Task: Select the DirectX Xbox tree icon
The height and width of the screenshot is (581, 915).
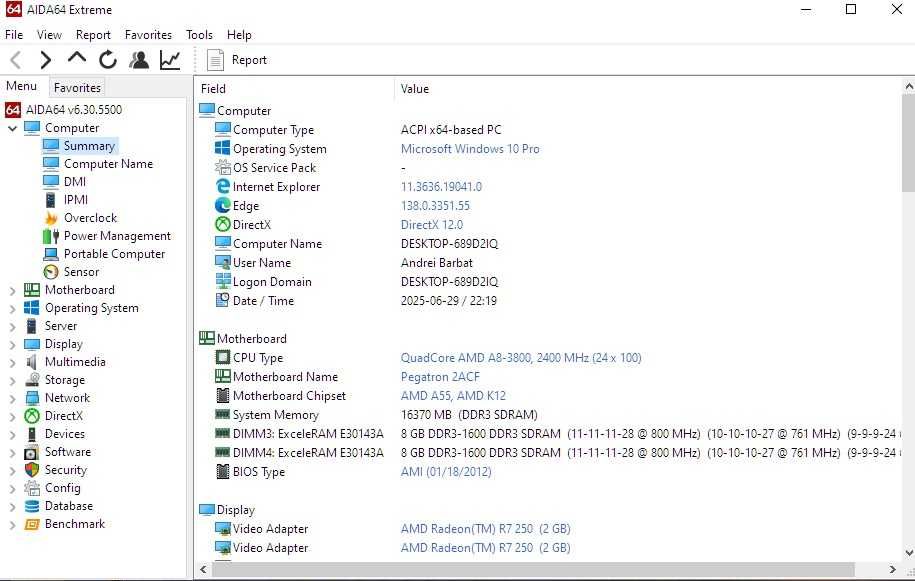Action: coord(32,416)
